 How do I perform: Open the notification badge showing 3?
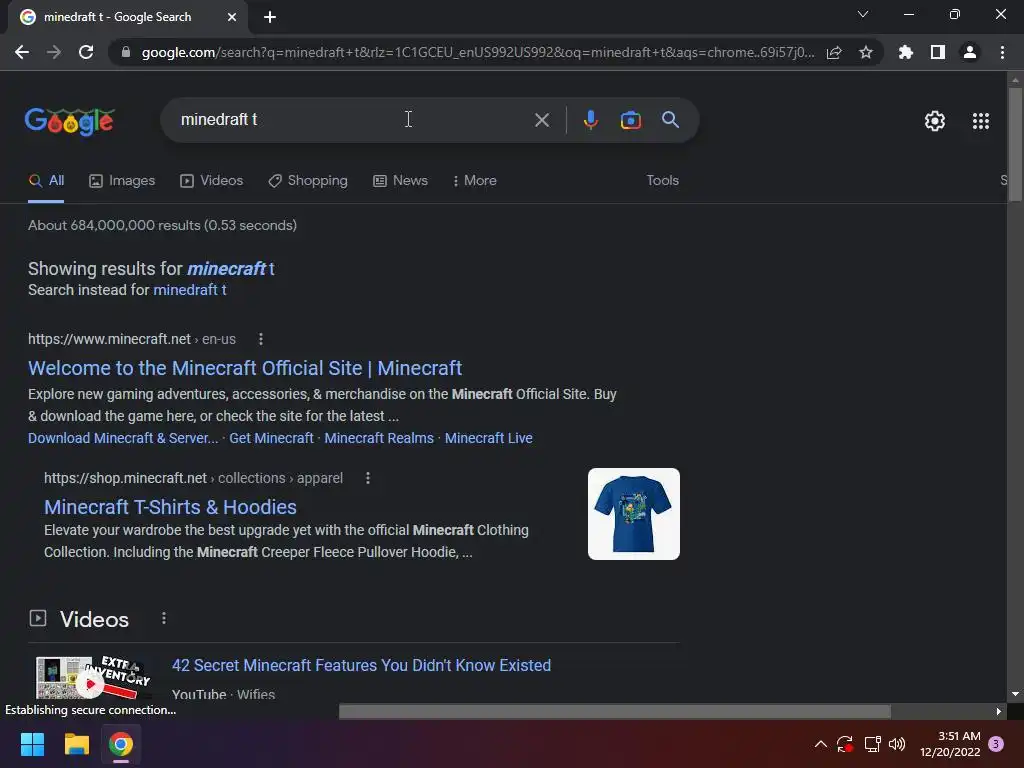(x=996, y=744)
